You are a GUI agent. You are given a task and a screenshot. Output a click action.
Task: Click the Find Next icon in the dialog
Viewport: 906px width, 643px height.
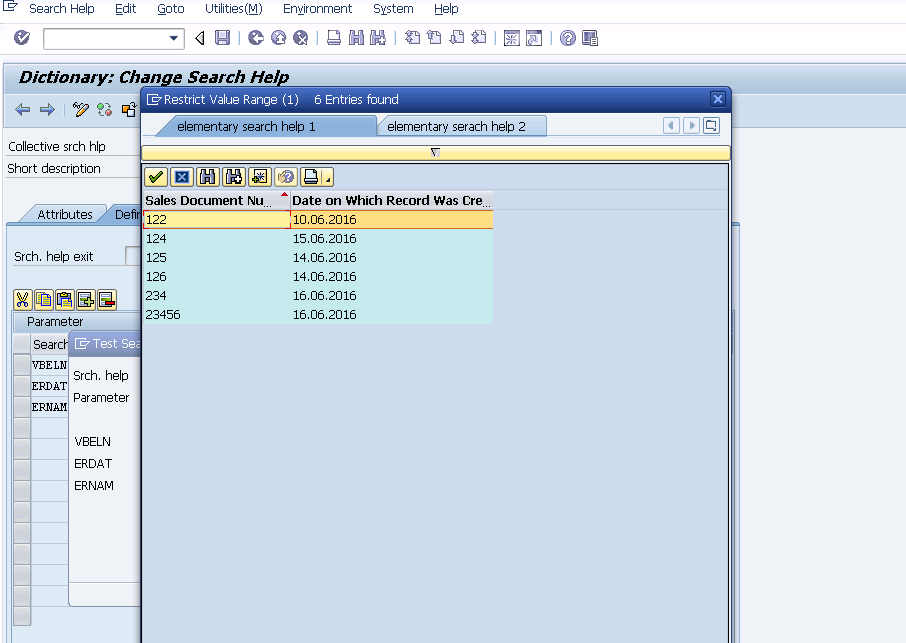[232, 176]
